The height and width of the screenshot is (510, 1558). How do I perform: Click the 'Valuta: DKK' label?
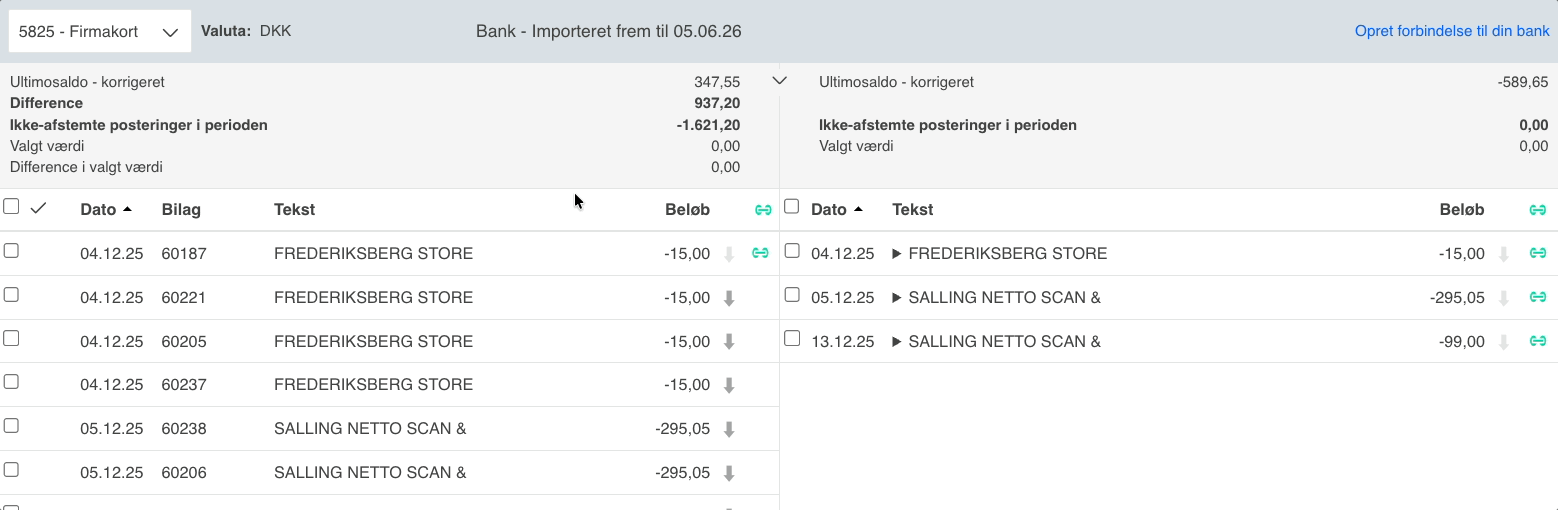246,32
